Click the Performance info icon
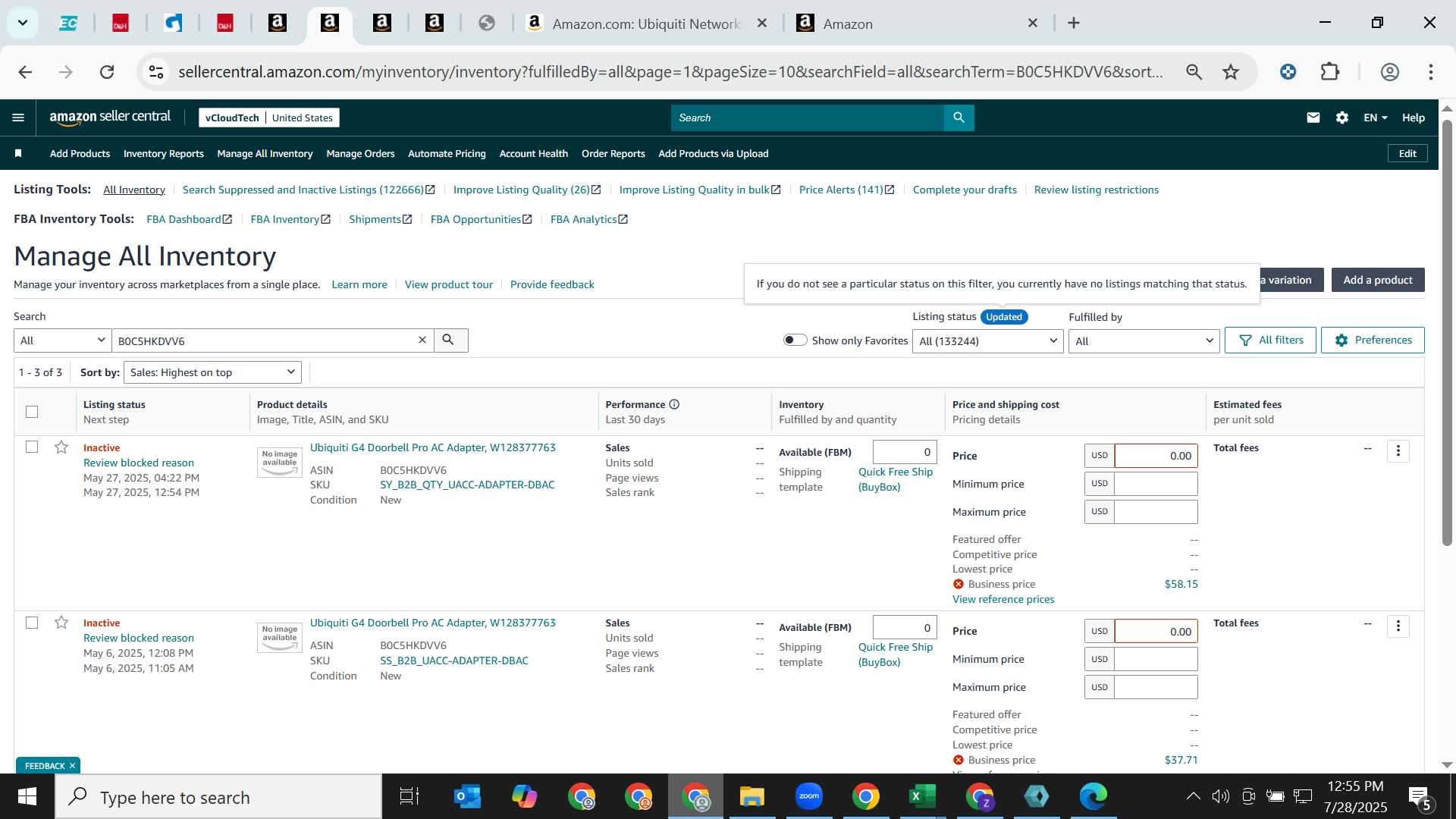This screenshot has height=819, width=1456. point(674,404)
